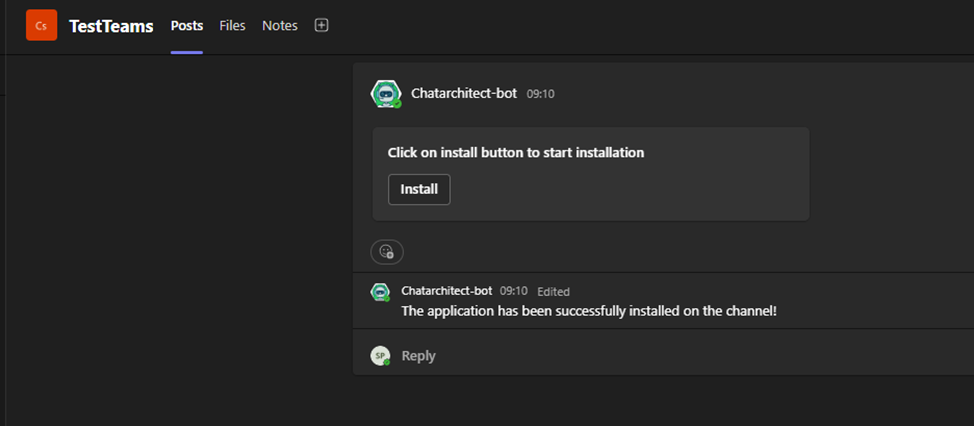This screenshot has width=974, height=426.
Task: Add a new tab with plus icon
Action: coord(321,25)
